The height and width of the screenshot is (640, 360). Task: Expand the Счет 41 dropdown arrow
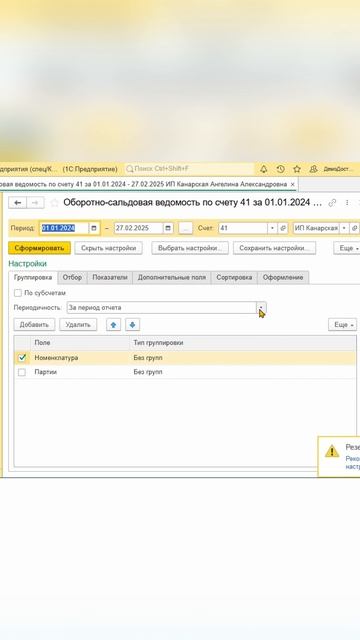273,228
